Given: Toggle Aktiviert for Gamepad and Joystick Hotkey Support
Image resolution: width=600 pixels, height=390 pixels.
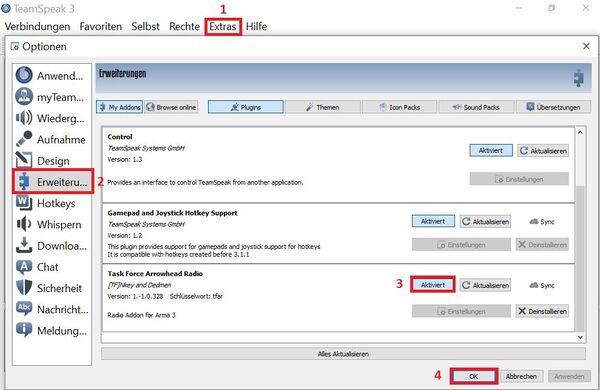Looking at the screenshot, I should point(433,221).
